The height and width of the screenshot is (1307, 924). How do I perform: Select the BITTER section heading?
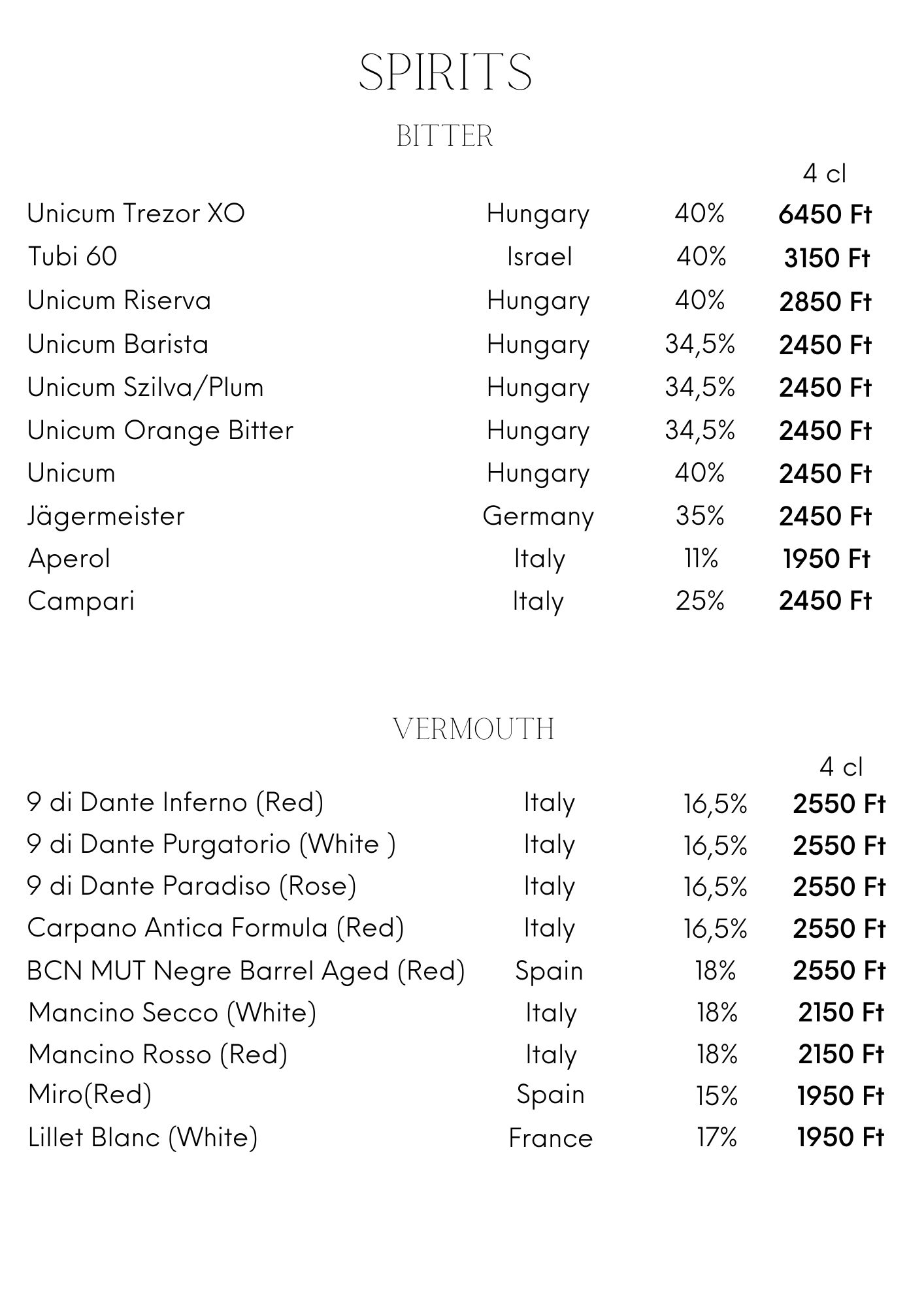tap(444, 136)
